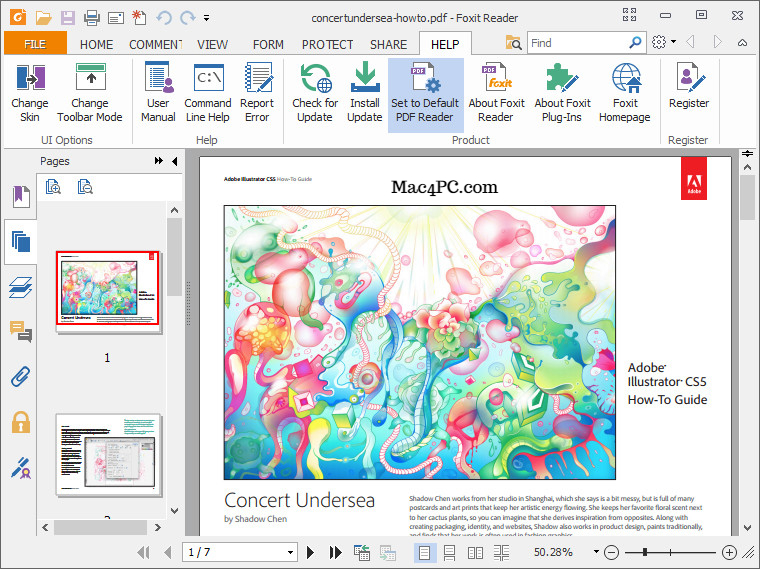
Task: Open quick access toolbar customize dropdown
Action: (x=206, y=18)
